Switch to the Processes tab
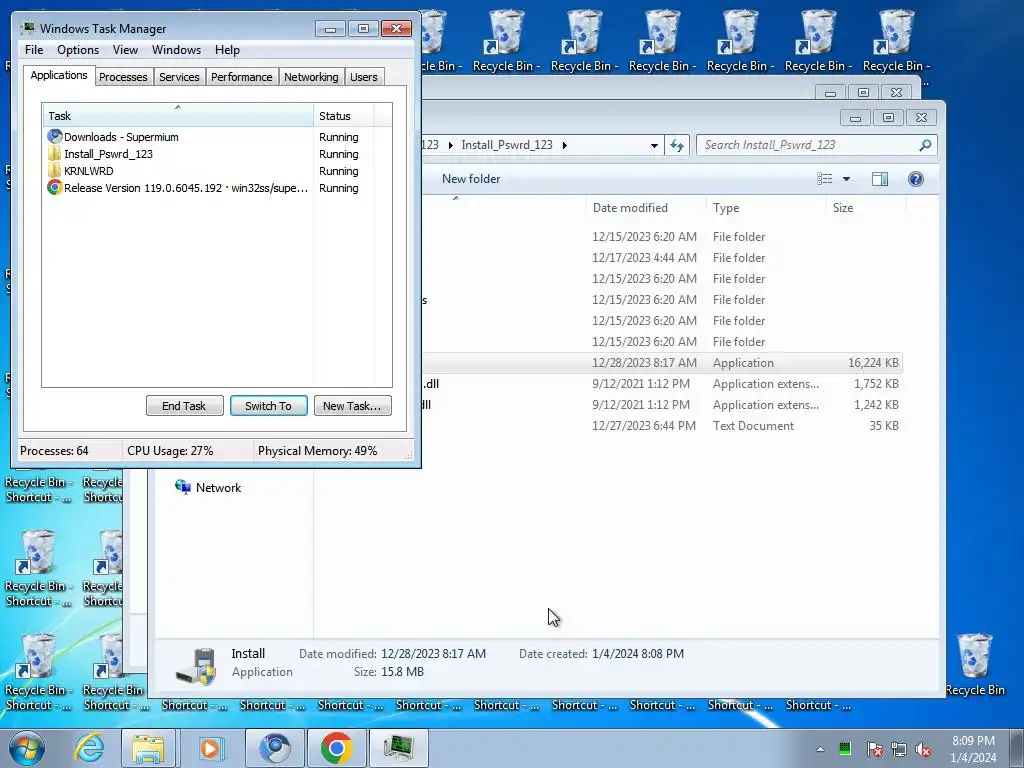Screen dimensions: 1024x768 pyautogui.click(x=123, y=77)
